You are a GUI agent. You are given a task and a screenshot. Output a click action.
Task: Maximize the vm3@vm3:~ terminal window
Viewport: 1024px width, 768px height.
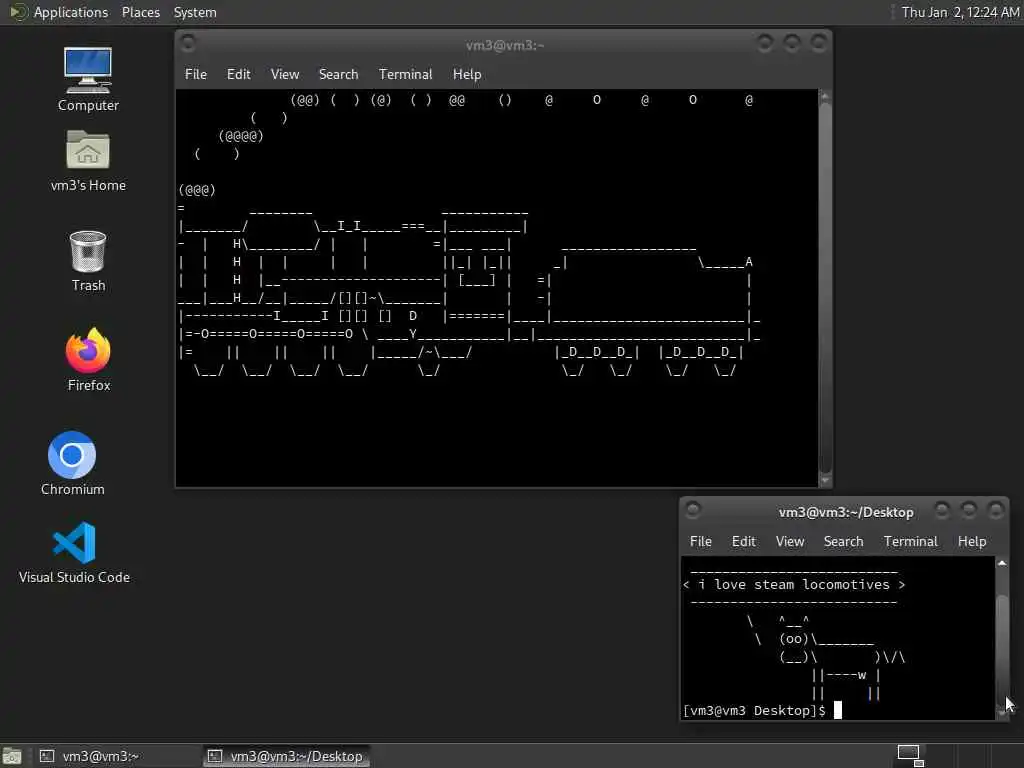[792, 44]
